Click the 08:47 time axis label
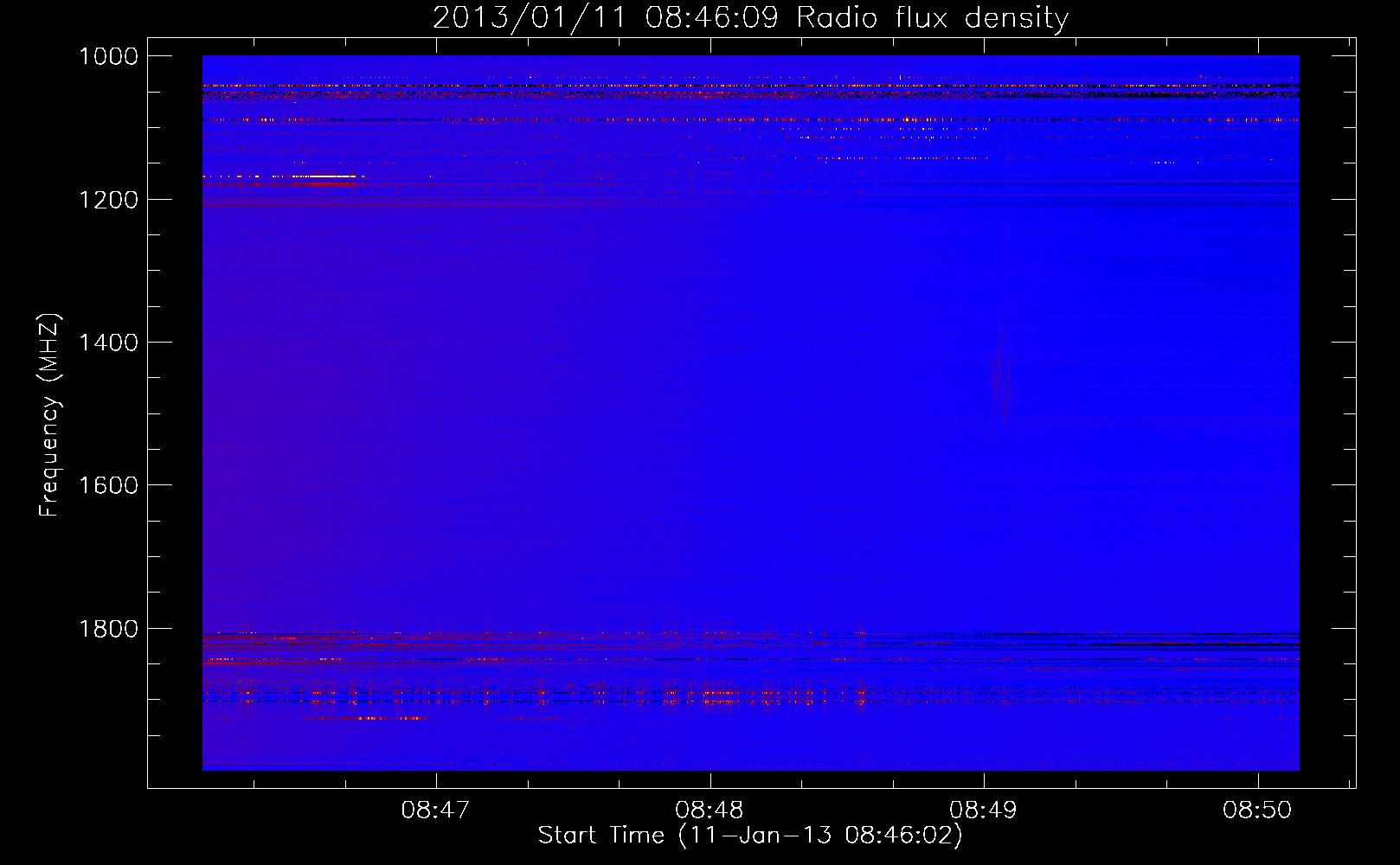The image size is (1400, 865). pyautogui.click(x=435, y=811)
